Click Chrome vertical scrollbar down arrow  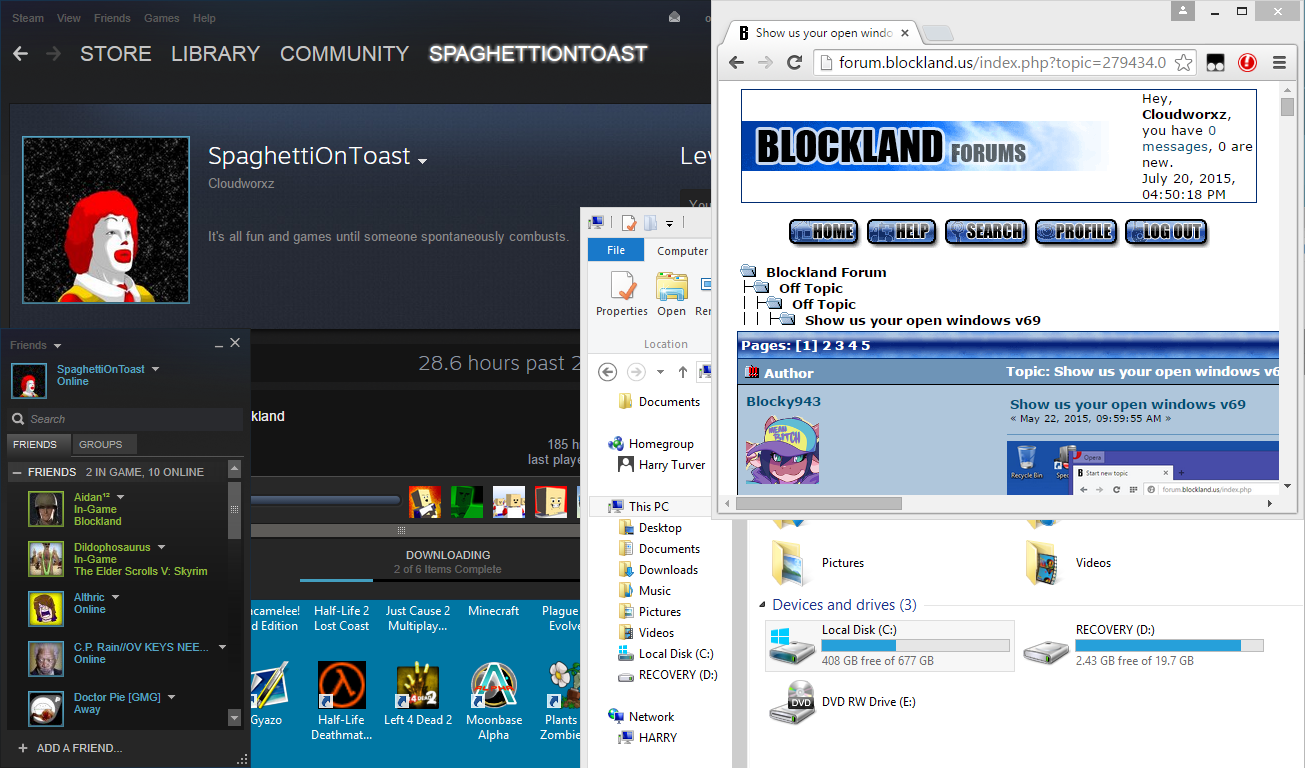tap(1288, 487)
